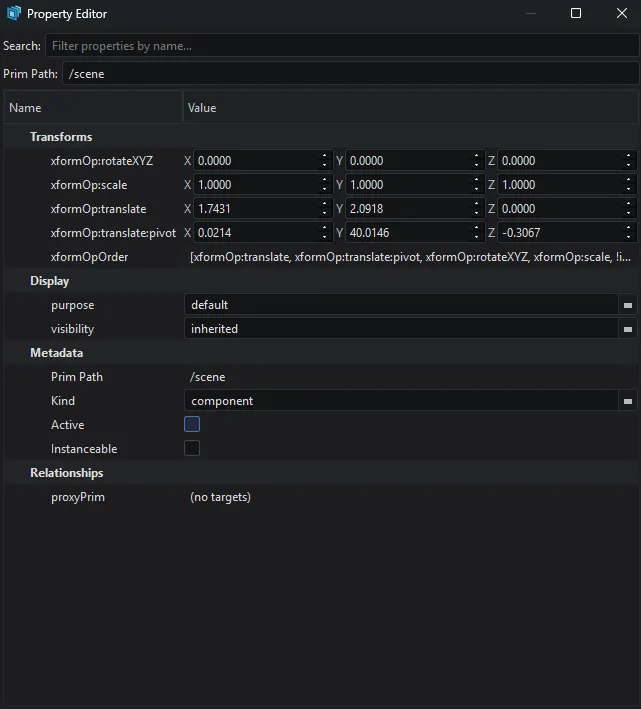
Task: Click the Property Editor app icon
Action: click(x=14, y=13)
